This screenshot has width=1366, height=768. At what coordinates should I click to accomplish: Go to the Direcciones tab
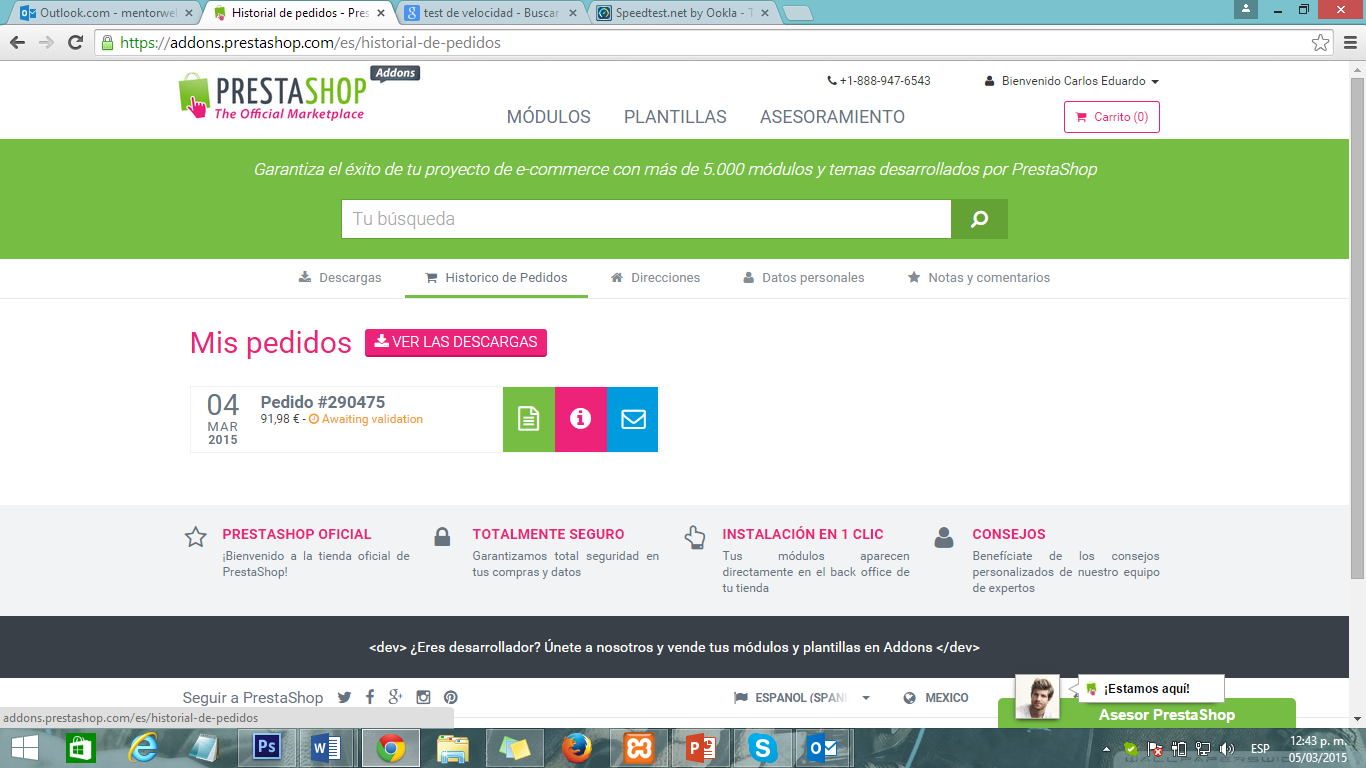[x=655, y=278]
